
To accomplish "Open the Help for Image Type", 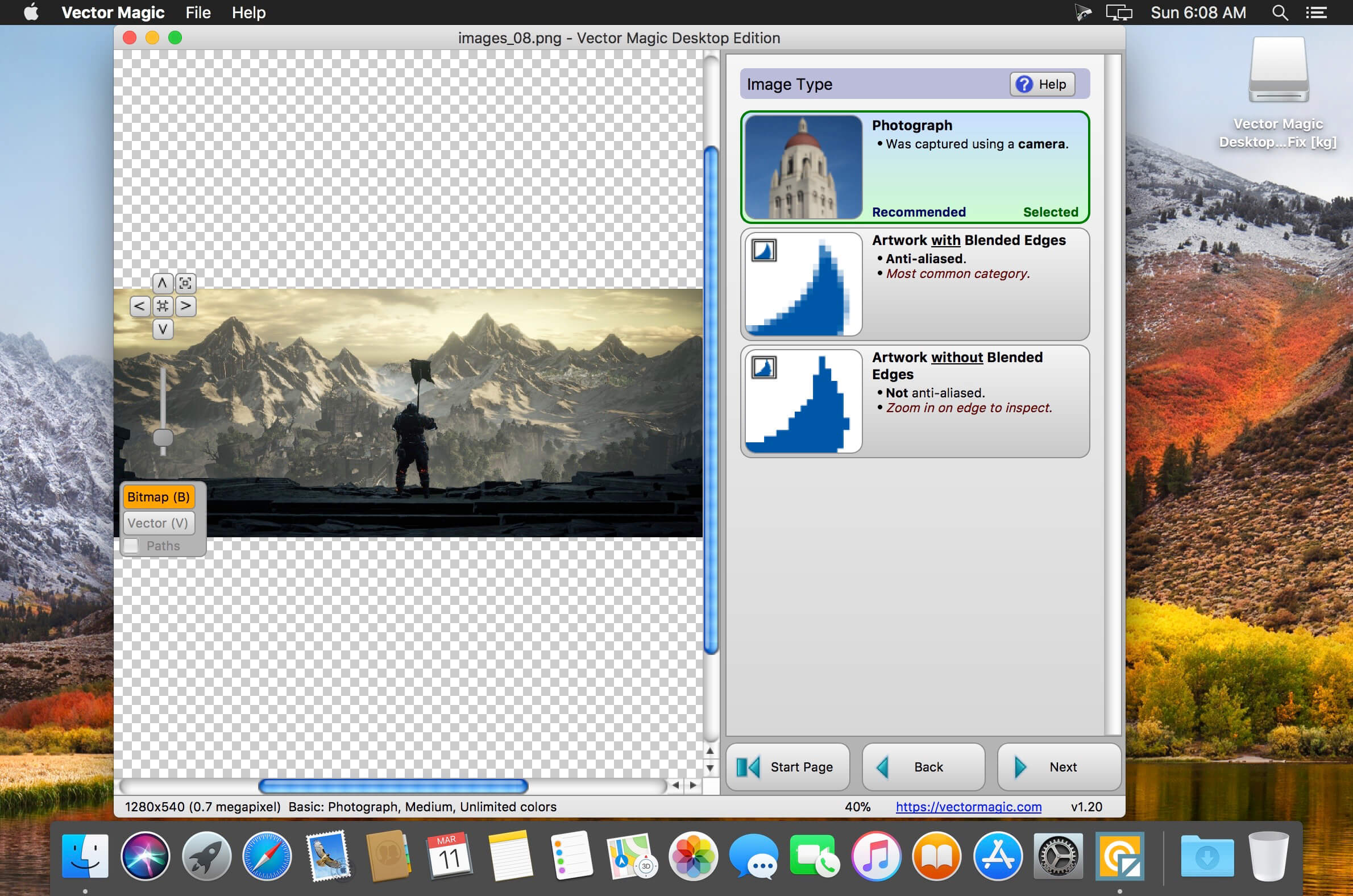I will coord(1041,84).
